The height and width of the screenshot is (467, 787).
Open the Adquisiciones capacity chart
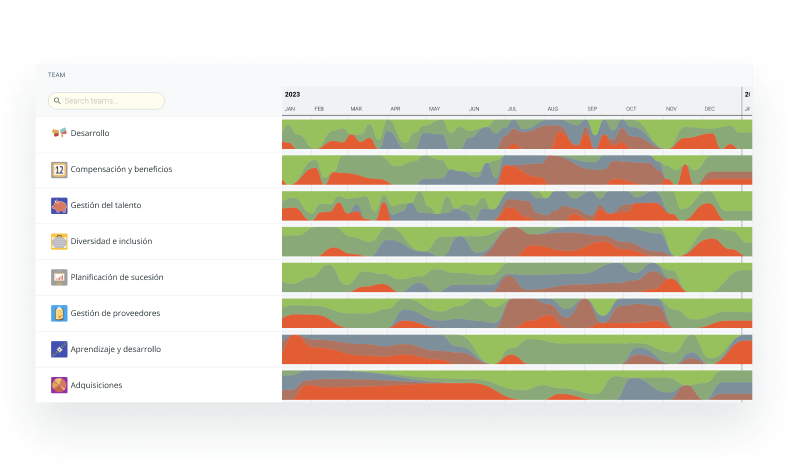pyautogui.click(x=517, y=386)
